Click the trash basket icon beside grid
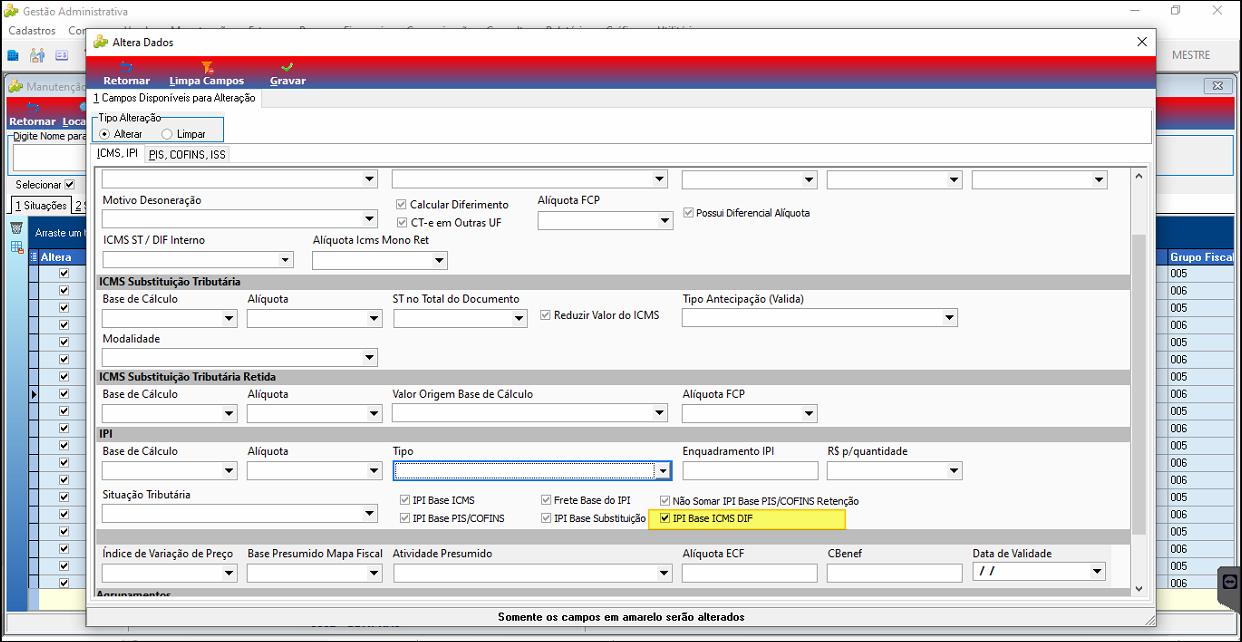1242x642 pixels. (x=17, y=229)
